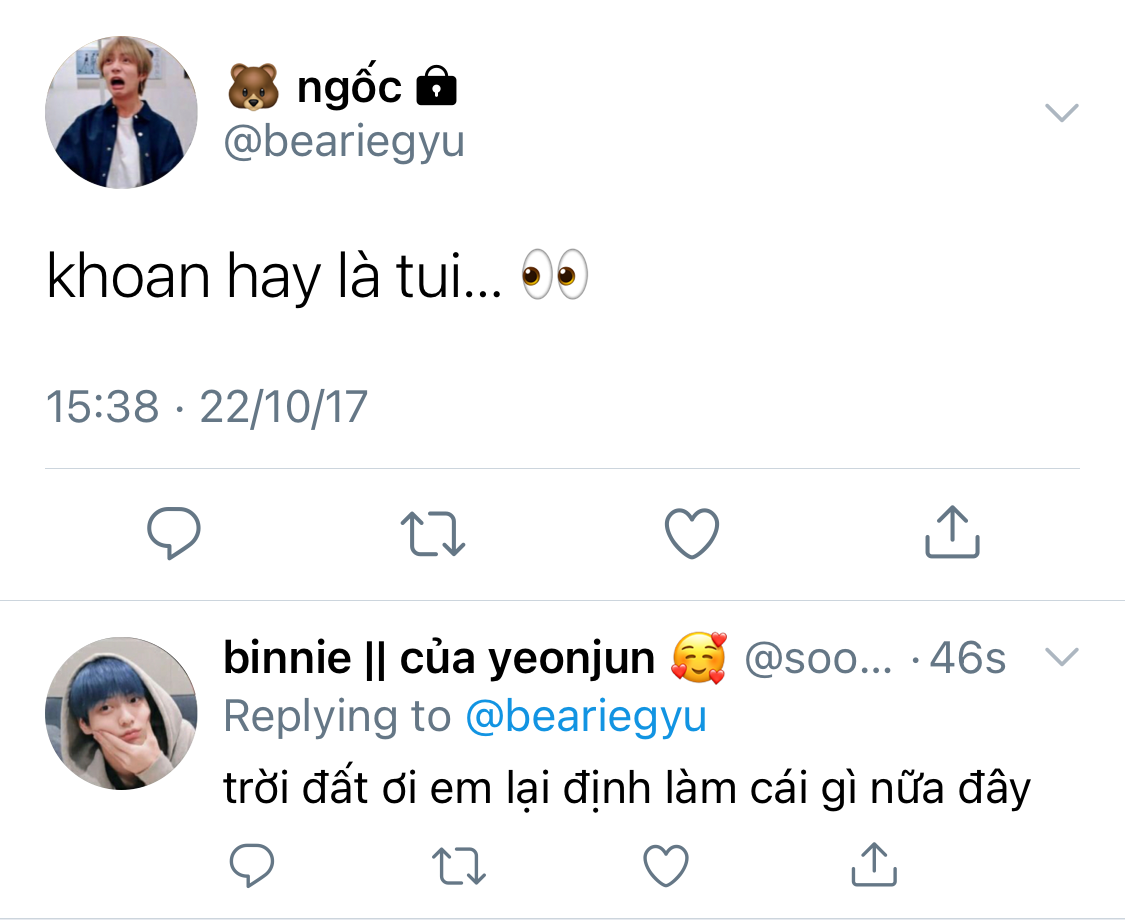The image size is (1125, 920).
Task: Like binnie's reply tweet
Action: tap(666, 865)
